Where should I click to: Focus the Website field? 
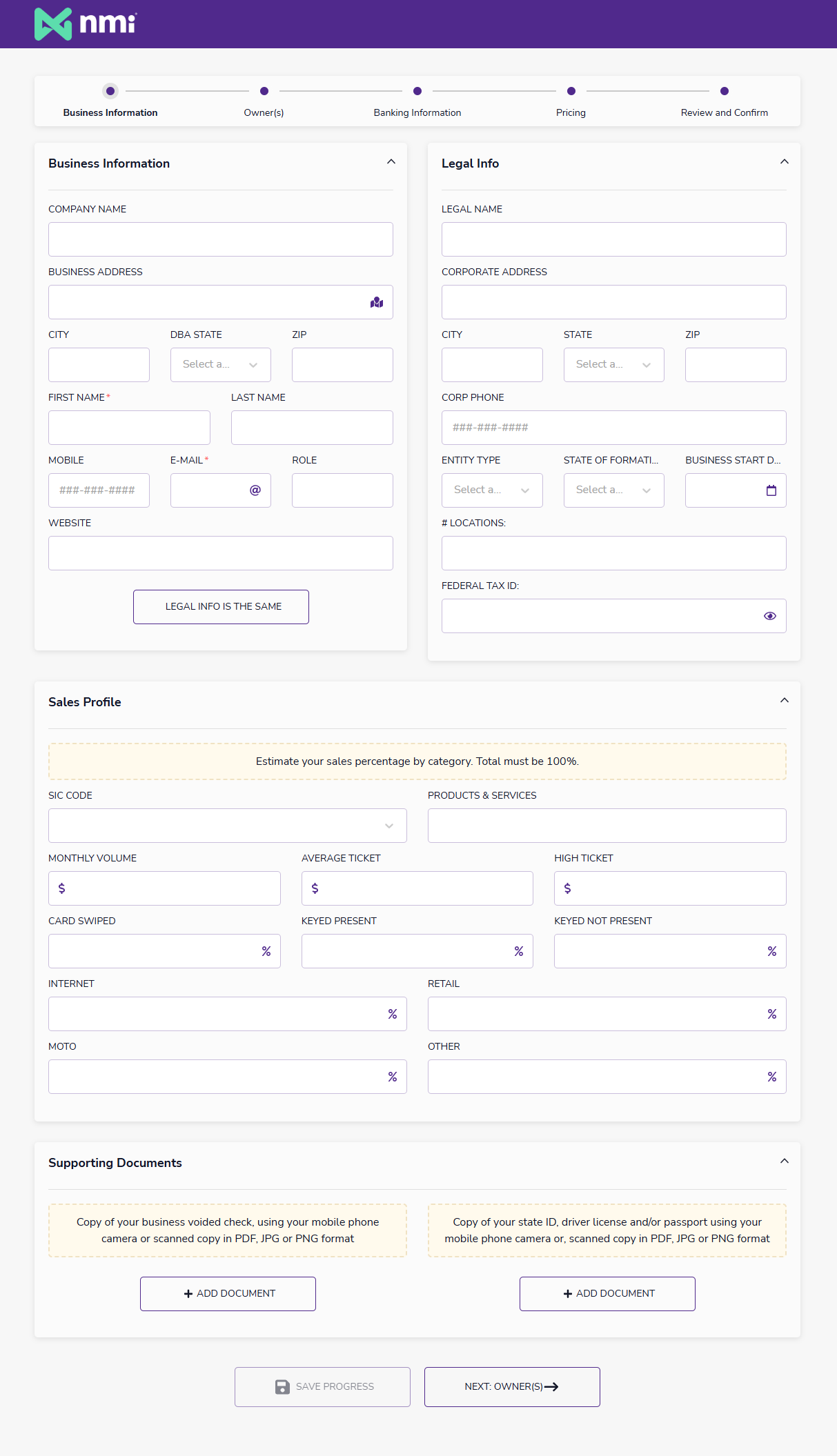tap(221, 553)
